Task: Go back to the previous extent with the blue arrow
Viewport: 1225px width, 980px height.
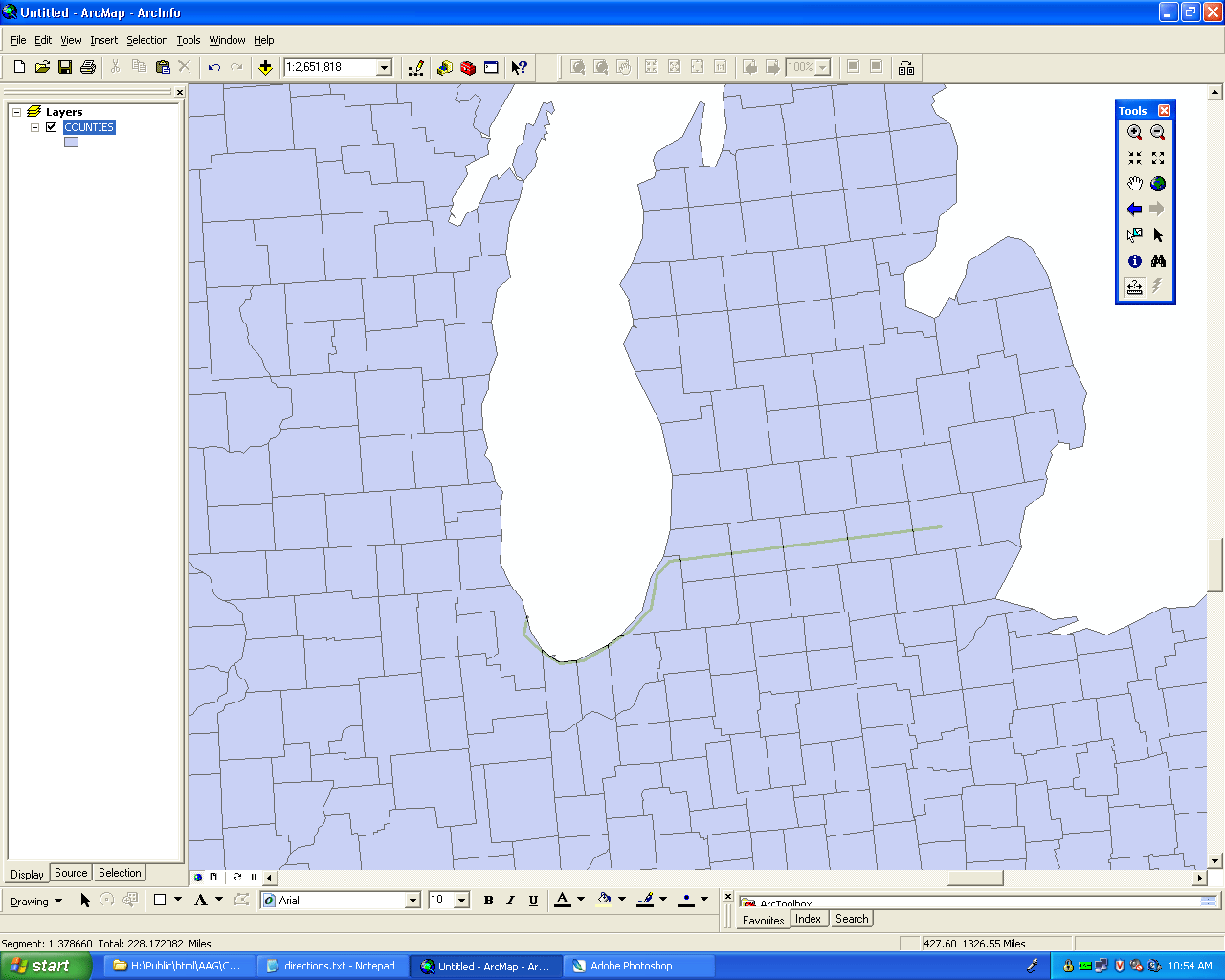Action: (x=1134, y=210)
